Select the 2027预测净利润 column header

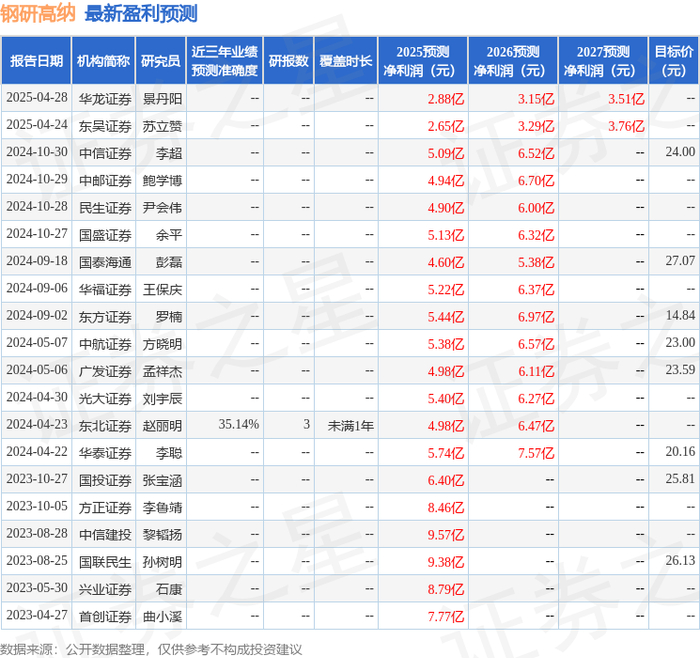pos(603,61)
